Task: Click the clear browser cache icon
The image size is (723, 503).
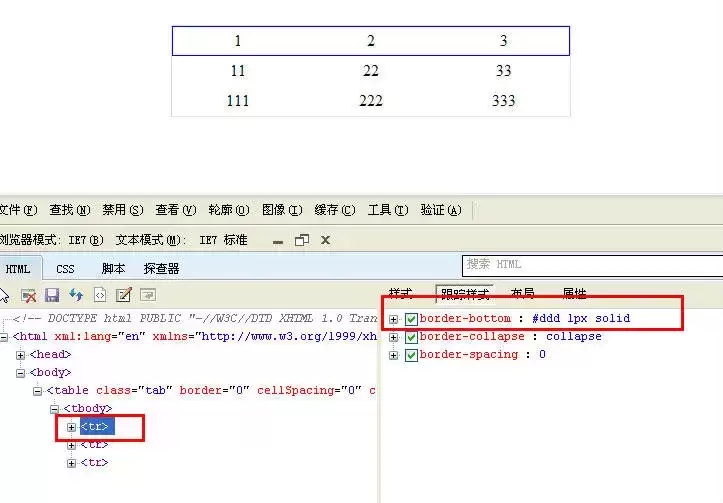Action: tap(28, 295)
